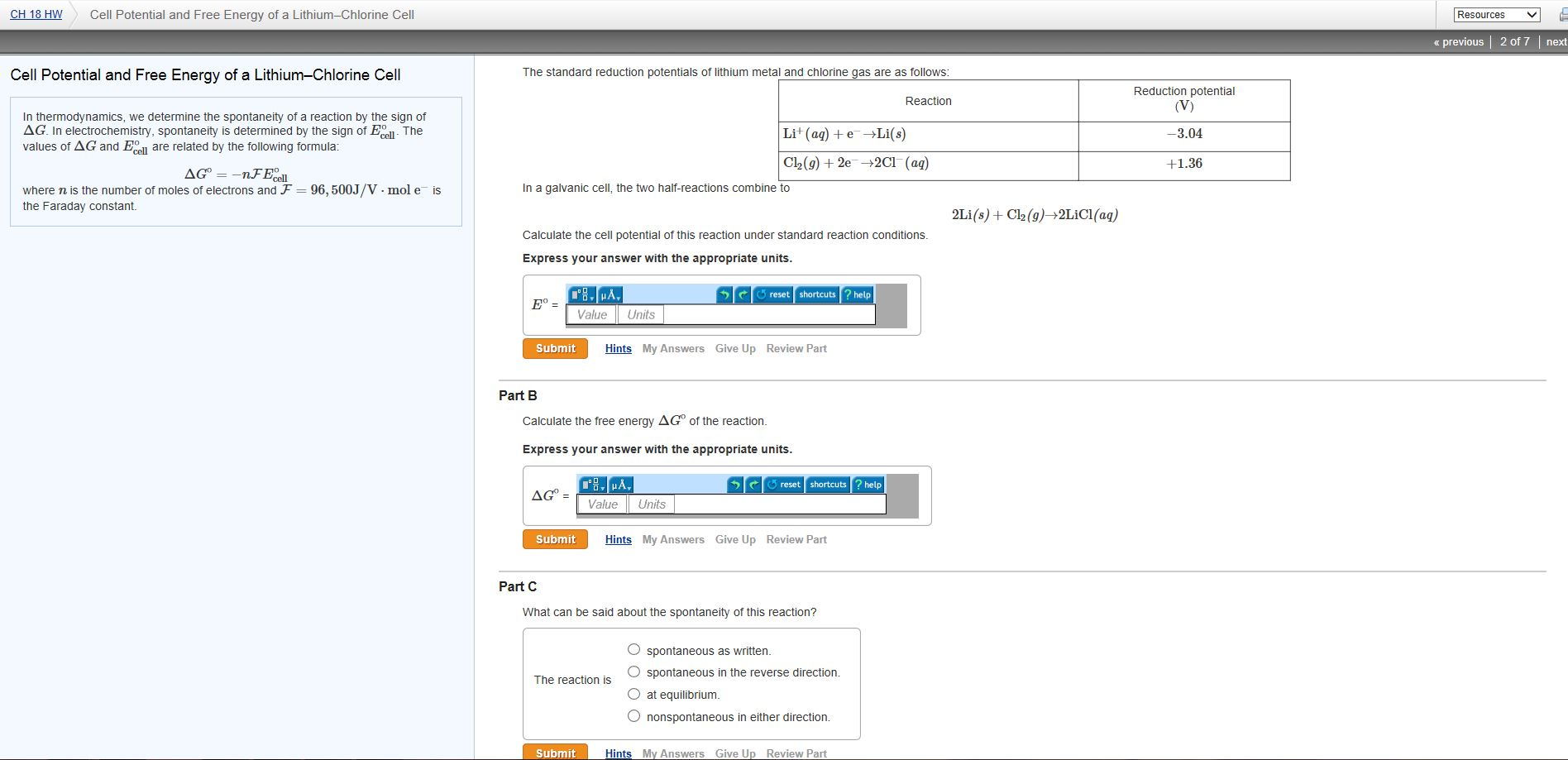Click the '2 of 7' problem counter
This screenshot has width=1568, height=760.
(x=1515, y=41)
